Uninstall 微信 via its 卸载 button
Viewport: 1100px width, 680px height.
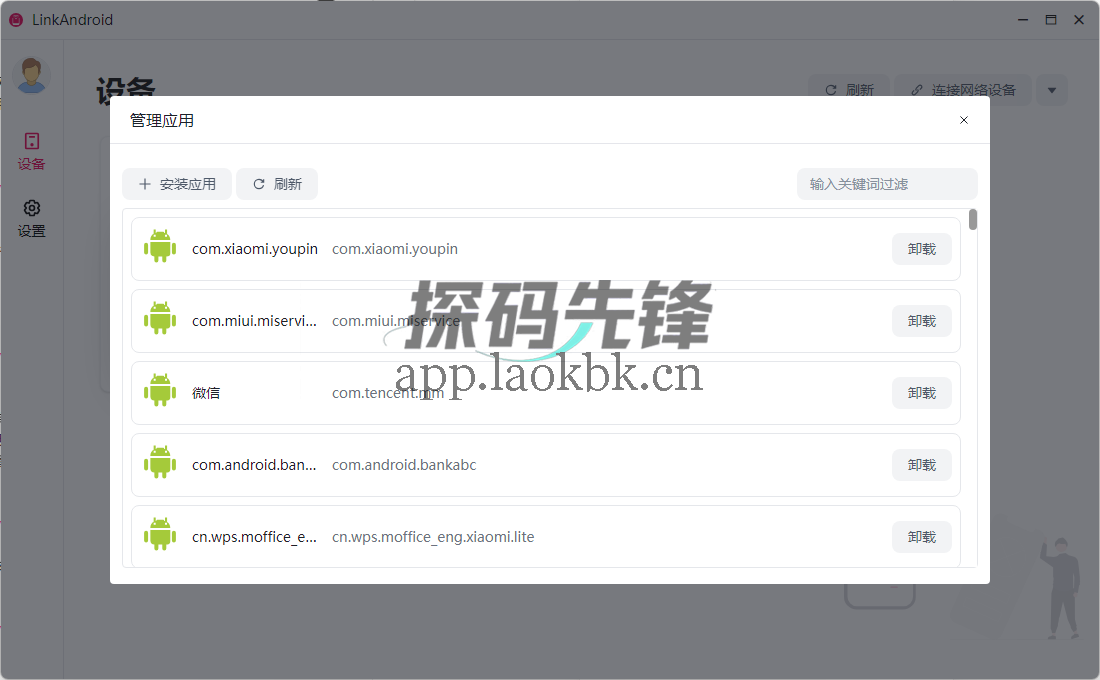point(922,393)
